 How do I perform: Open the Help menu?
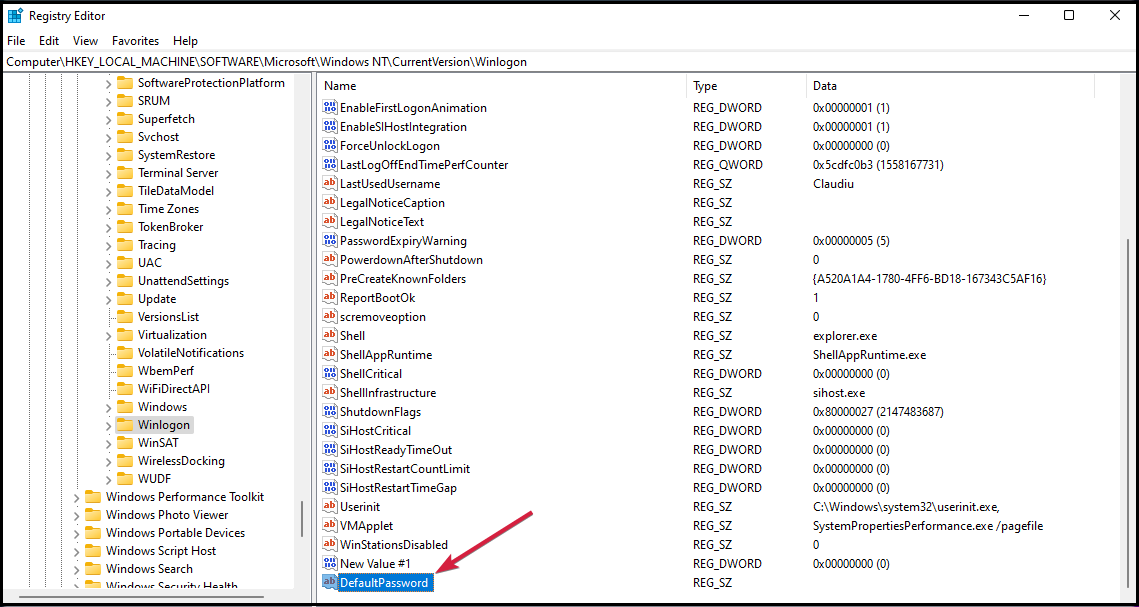point(185,41)
